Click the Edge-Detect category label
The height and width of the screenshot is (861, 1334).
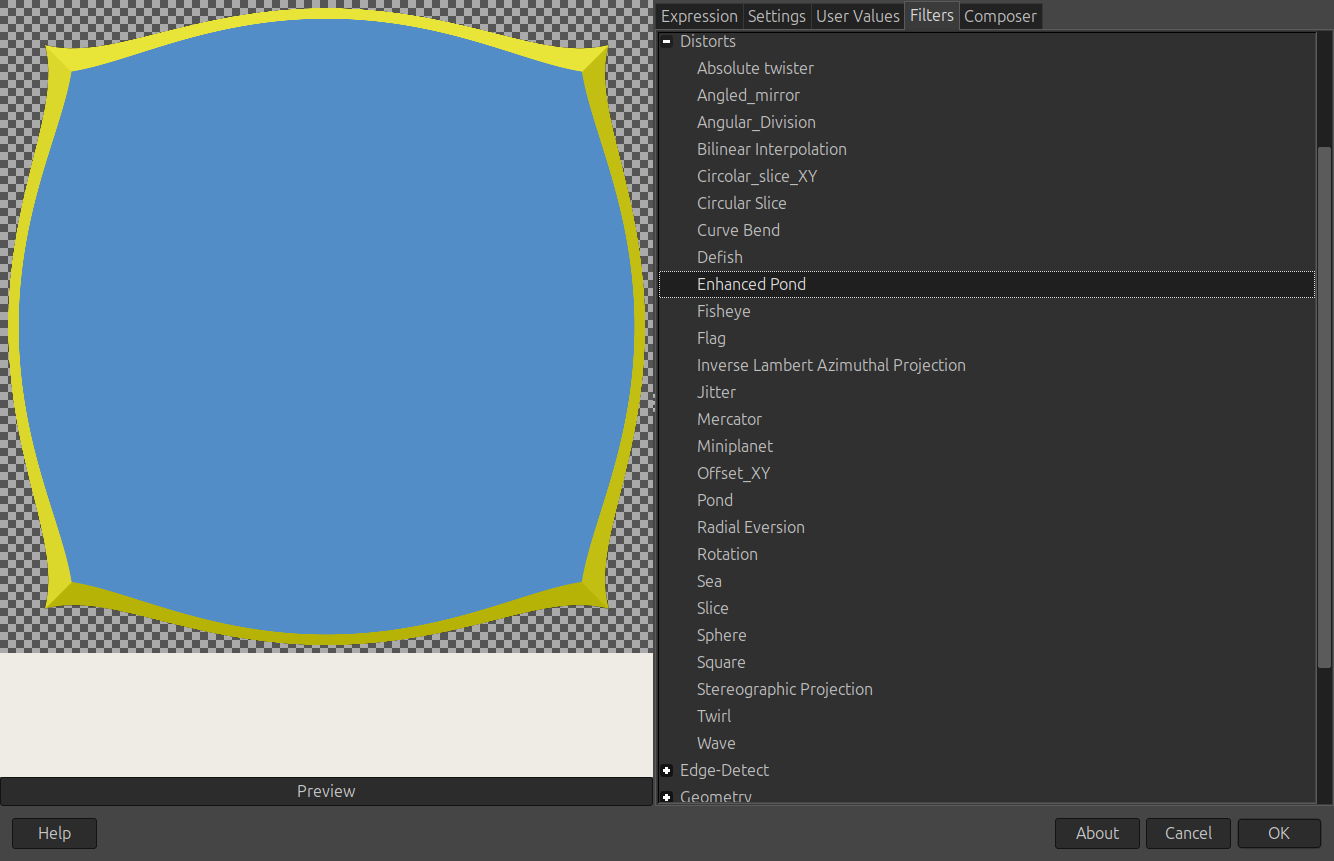click(725, 770)
